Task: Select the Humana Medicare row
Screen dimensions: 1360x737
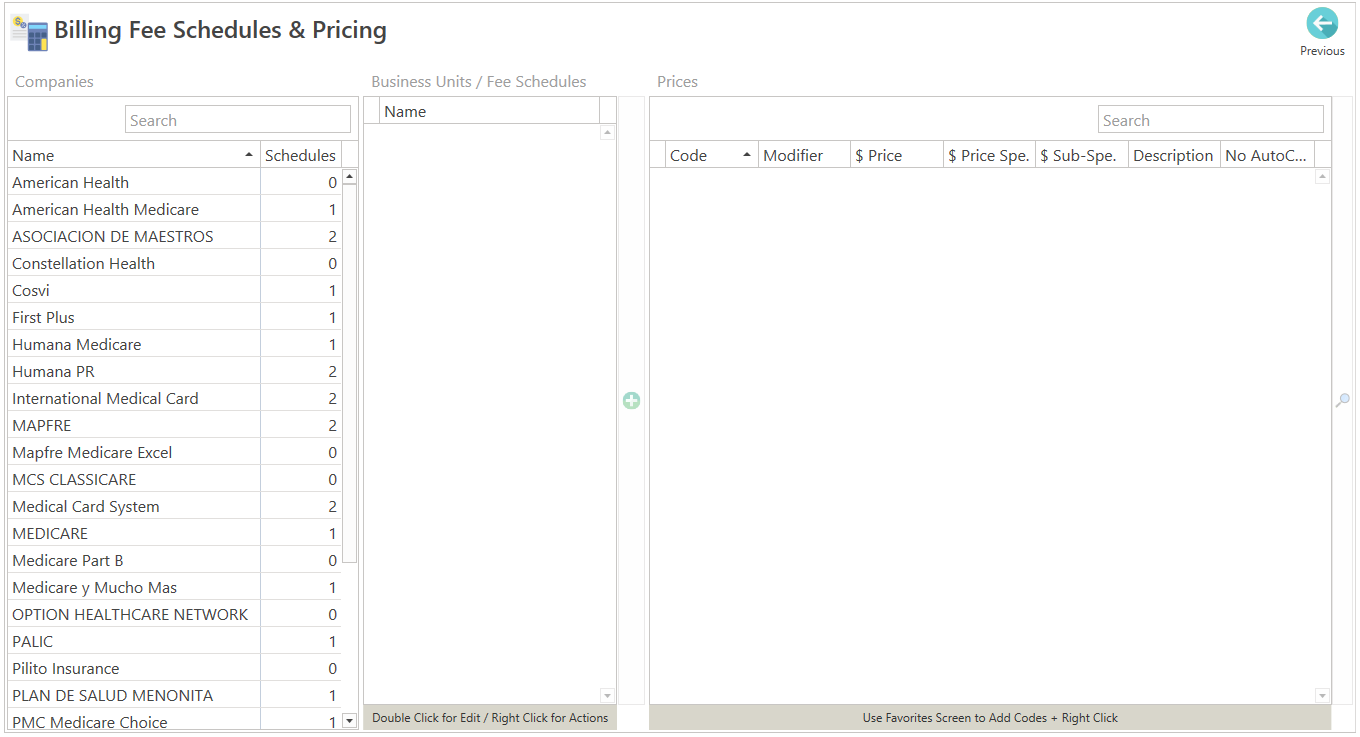Action: 174,344
